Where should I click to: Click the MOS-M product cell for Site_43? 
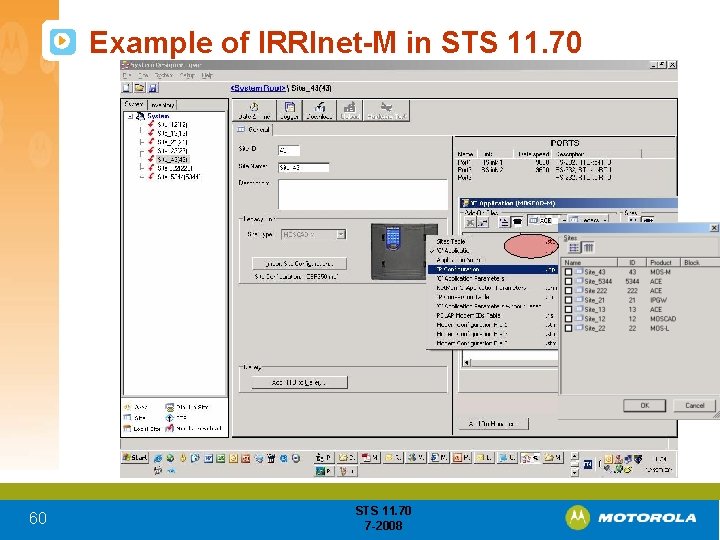click(660, 272)
